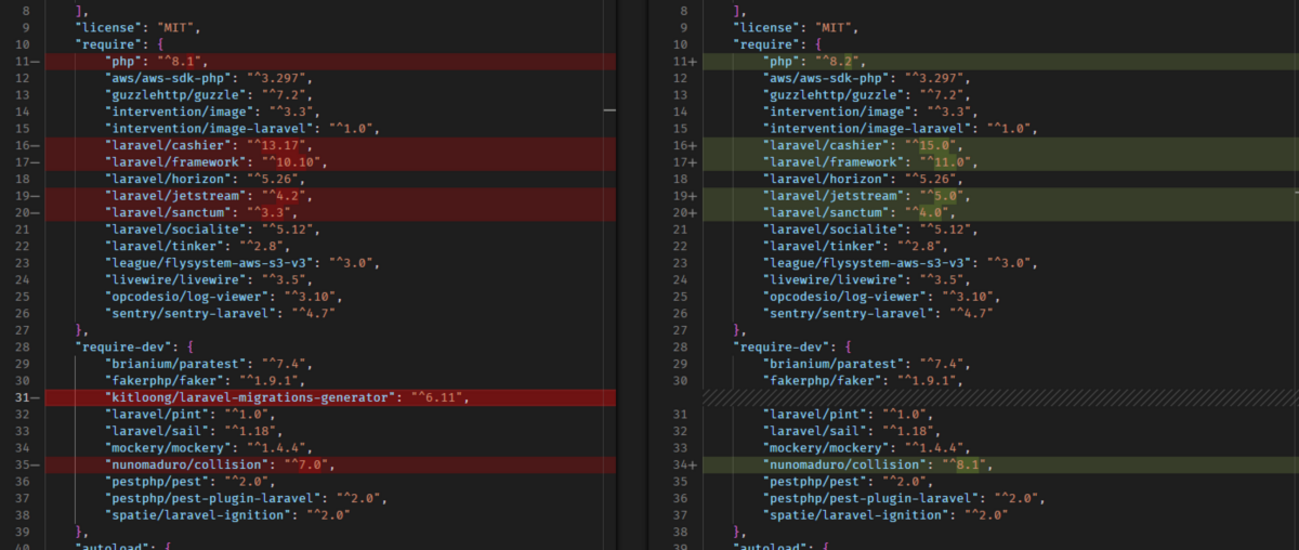Click the added "php": "^8.2" line
Viewport: 1299px width, 550px height.
[x=1001, y=61]
